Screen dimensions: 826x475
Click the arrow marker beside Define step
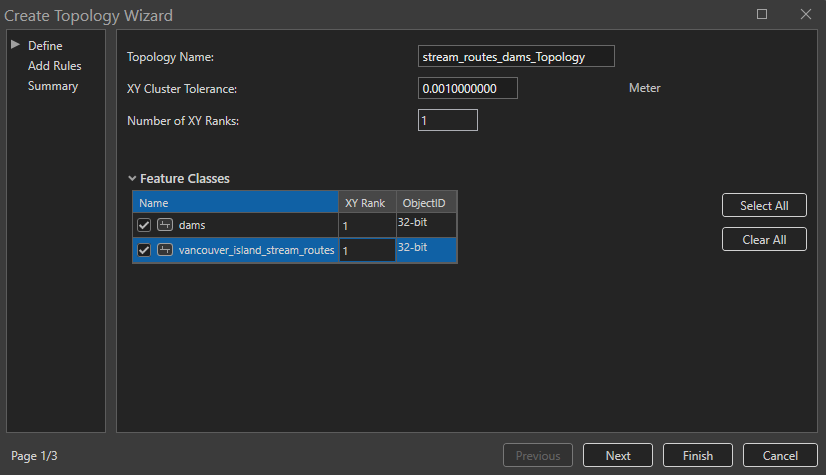click(15, 45)
